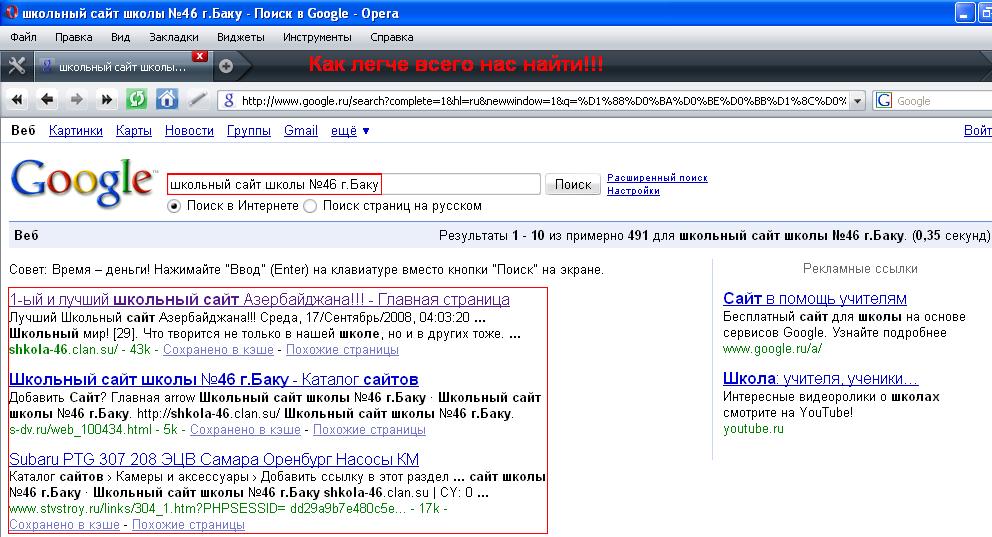Click the Fast Forward navigation button
992x537 pixels.
coord(106,99)
